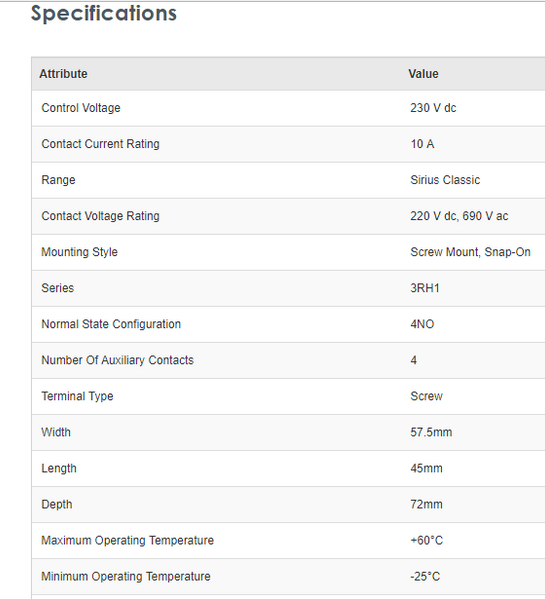Click the 3RH1 series value
Viewport: 545px width, 600px height.
tap(425, 288)
